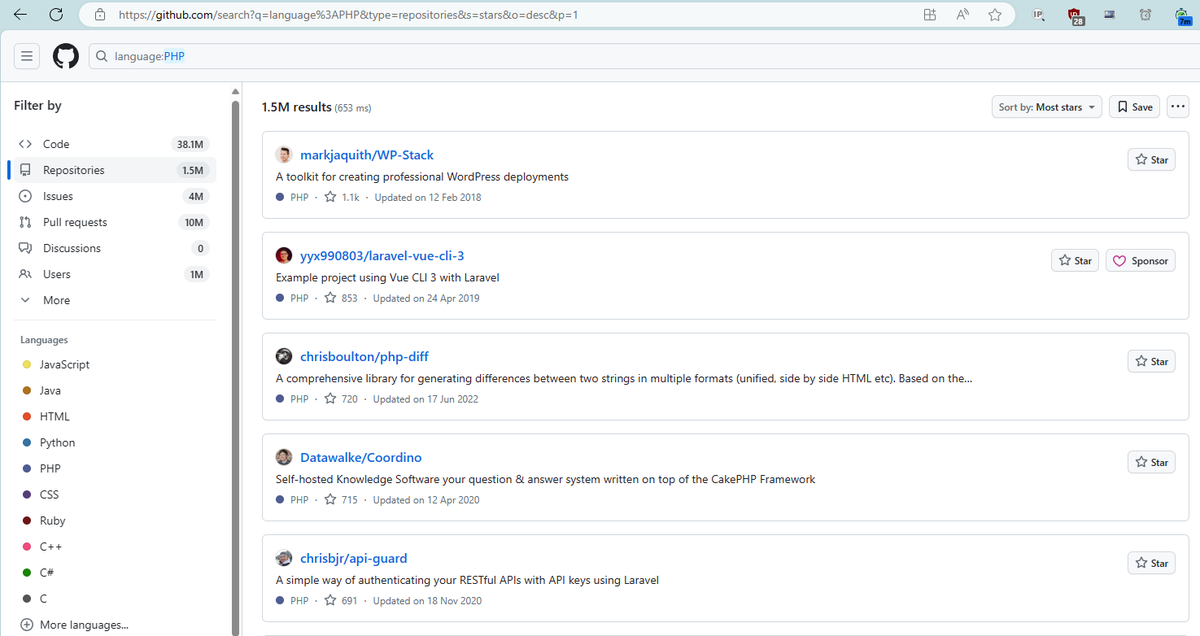Image resolution: width=1200 pixels, height=636 pixels.
Task: Filter by C++ language
Action: 50,547
